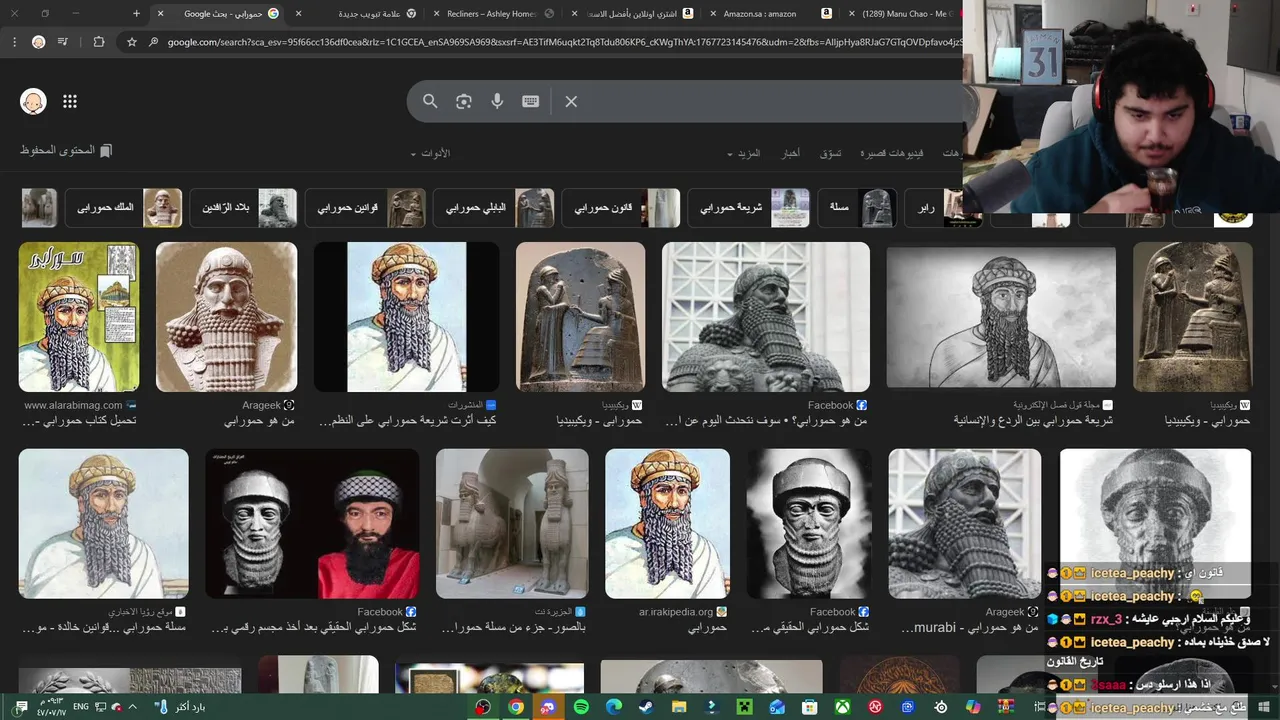The width and height of the screenshot is (1280, 720).
Task: Filter images by قوانين حمورابي chip
Action: pyautogui.click(x=365, y=208)
